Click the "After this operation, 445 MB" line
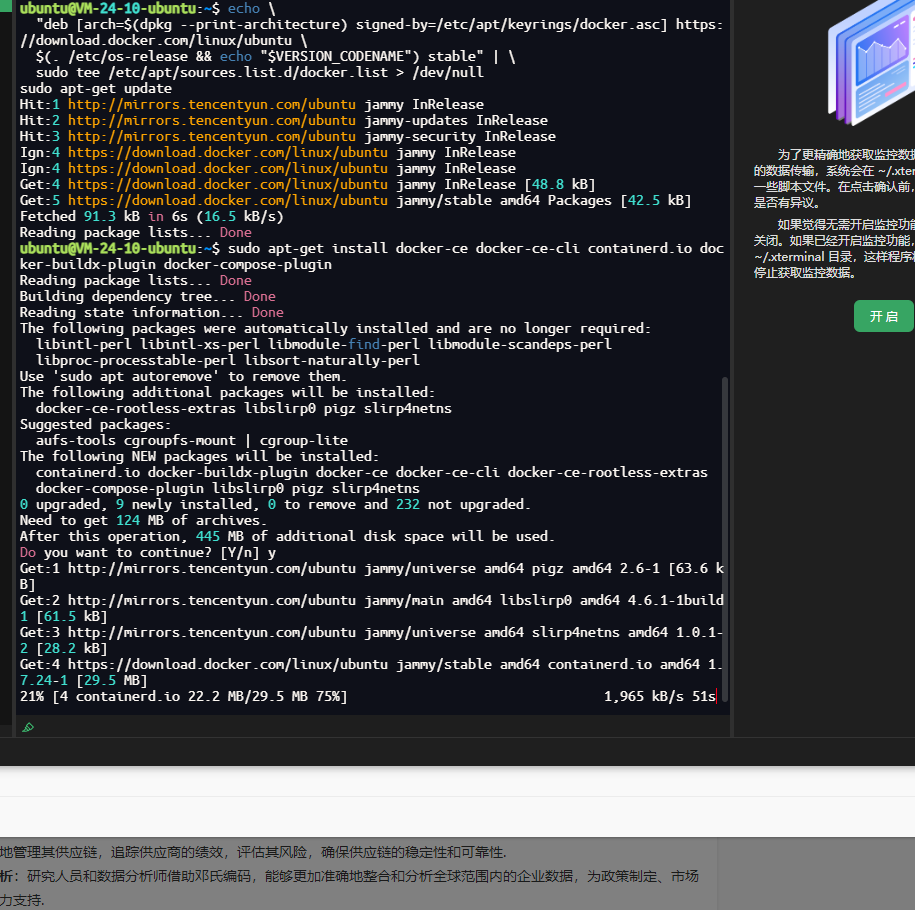 pos(287,536)
